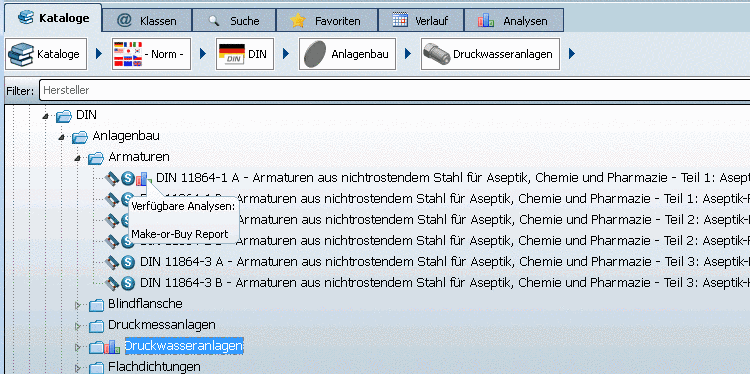Viewport: 750px width, 374px height.
Task: Collapse the Armaturen tree node
Action: tap(77, 158)
